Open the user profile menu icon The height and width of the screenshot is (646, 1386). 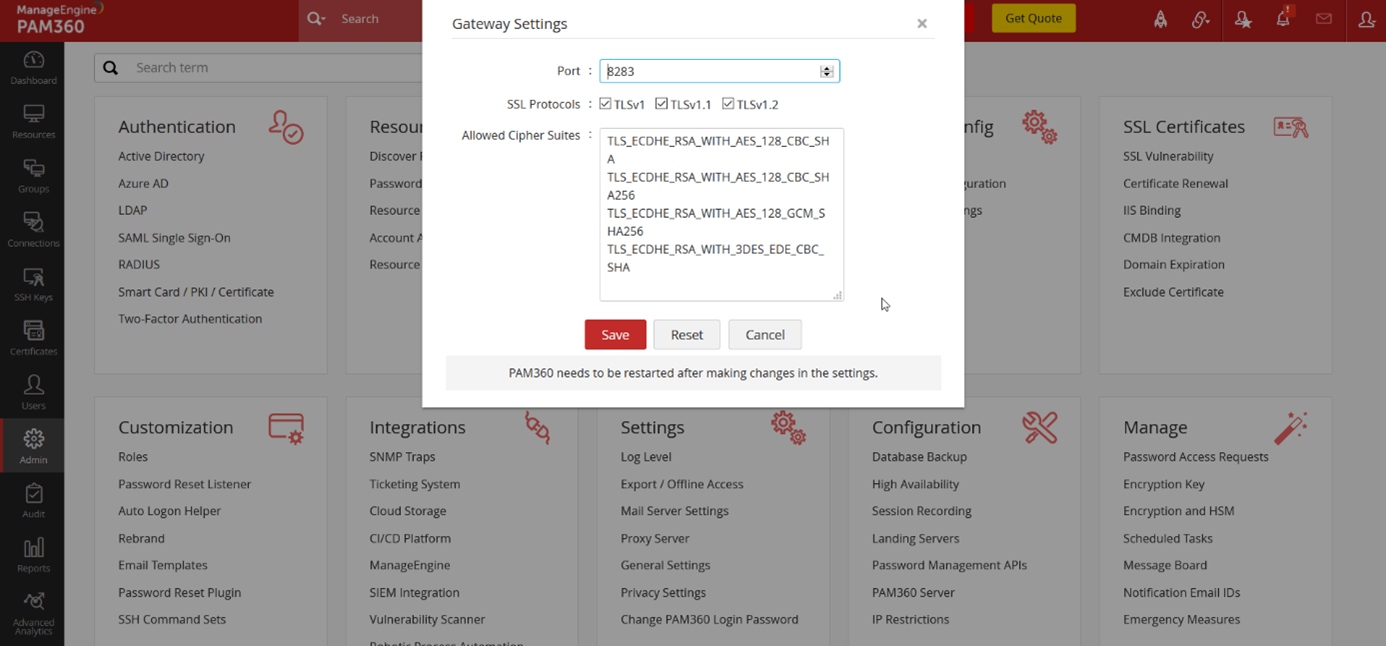coord(1366,19)
